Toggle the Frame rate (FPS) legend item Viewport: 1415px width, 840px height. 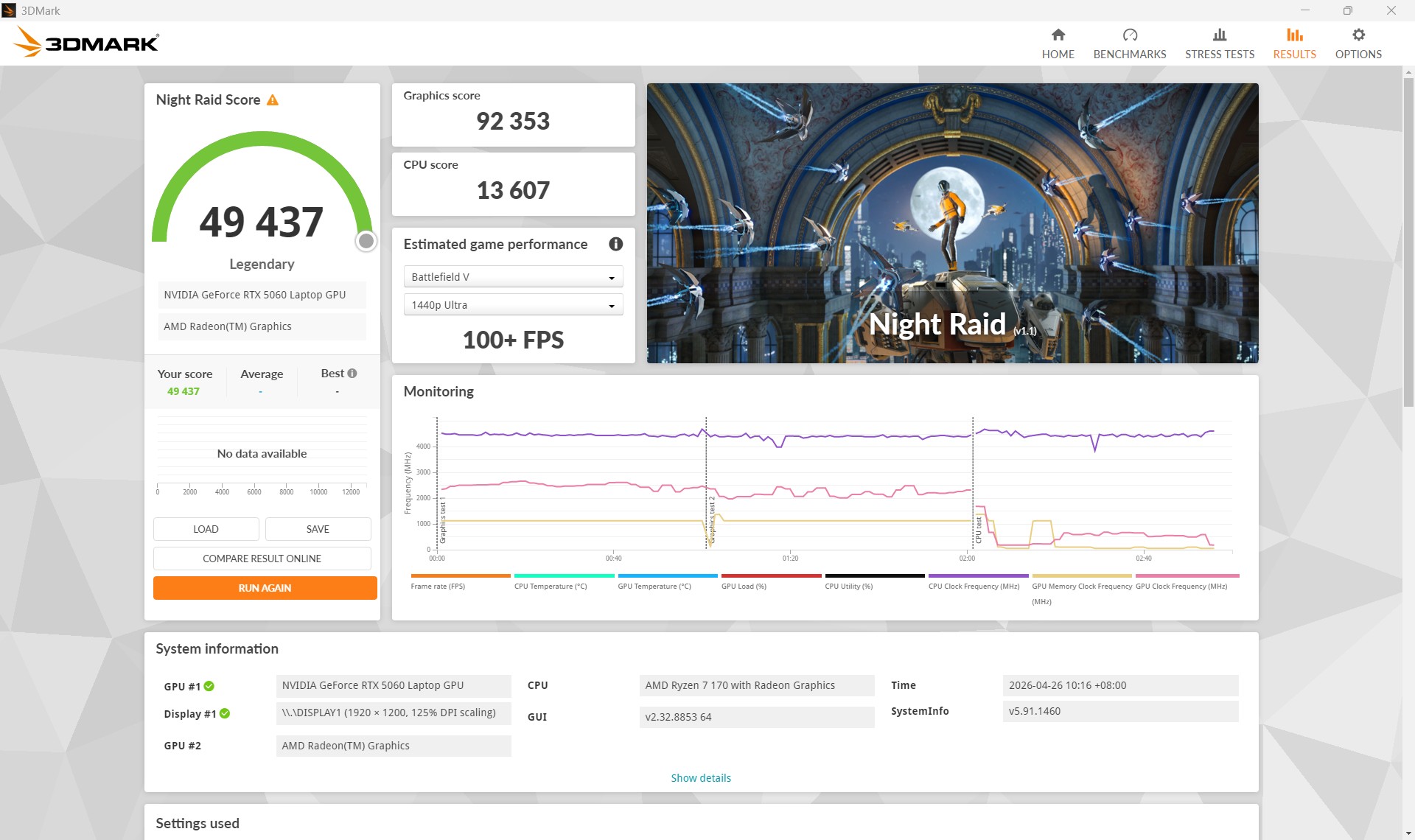coord(460,581)
